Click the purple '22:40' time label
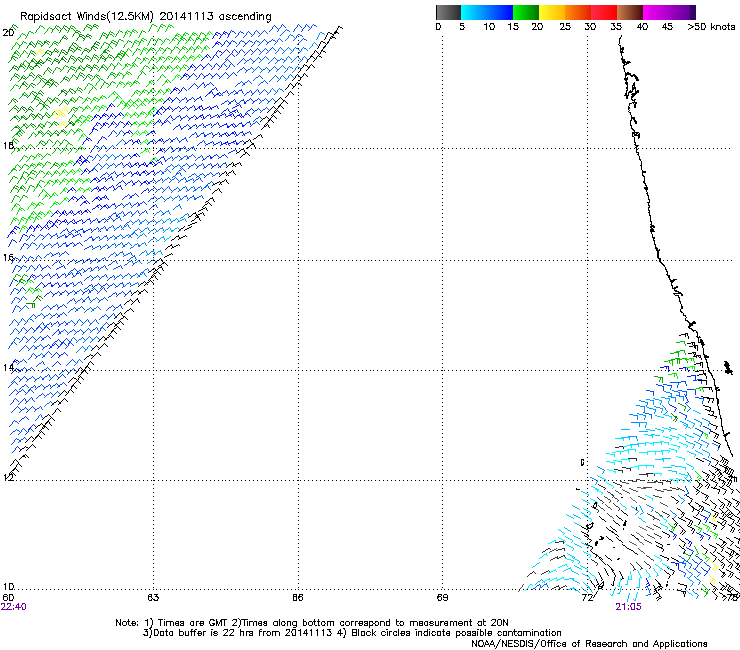Viewport: 740px width, 650px height. click(14, 607)
